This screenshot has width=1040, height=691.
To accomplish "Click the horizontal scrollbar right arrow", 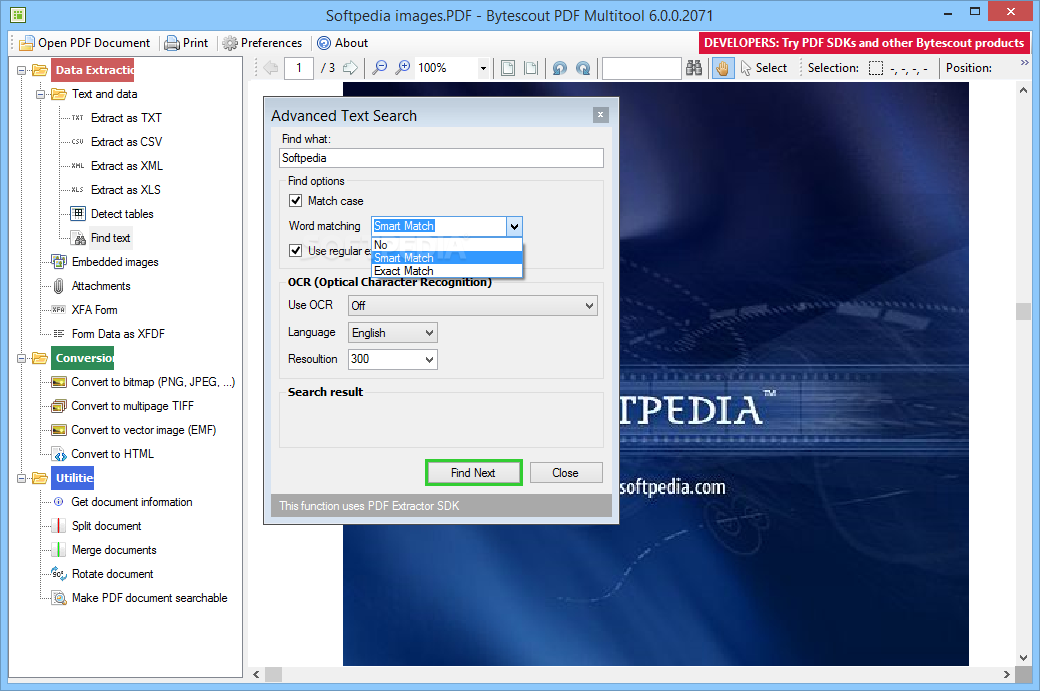I will pos(1007,674).
